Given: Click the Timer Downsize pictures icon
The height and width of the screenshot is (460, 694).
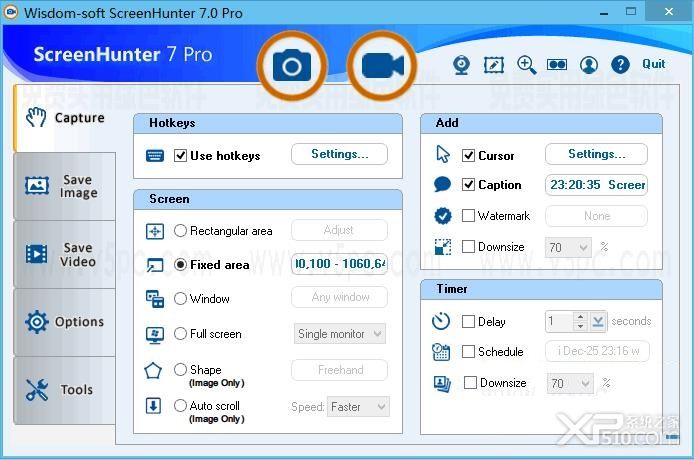Looking at the screenshot, I should click(x=442, y=383).
